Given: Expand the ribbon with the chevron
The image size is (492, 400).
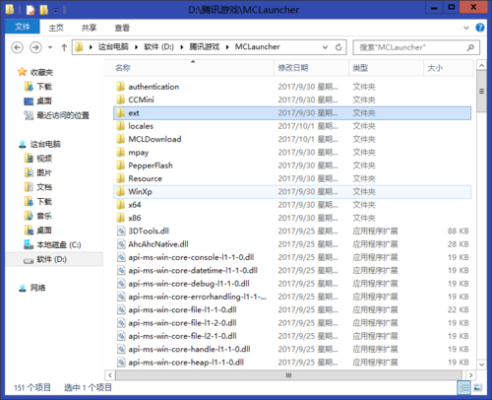Looking at the screenshot, I should pyautogui.click(x=466, y=28).
